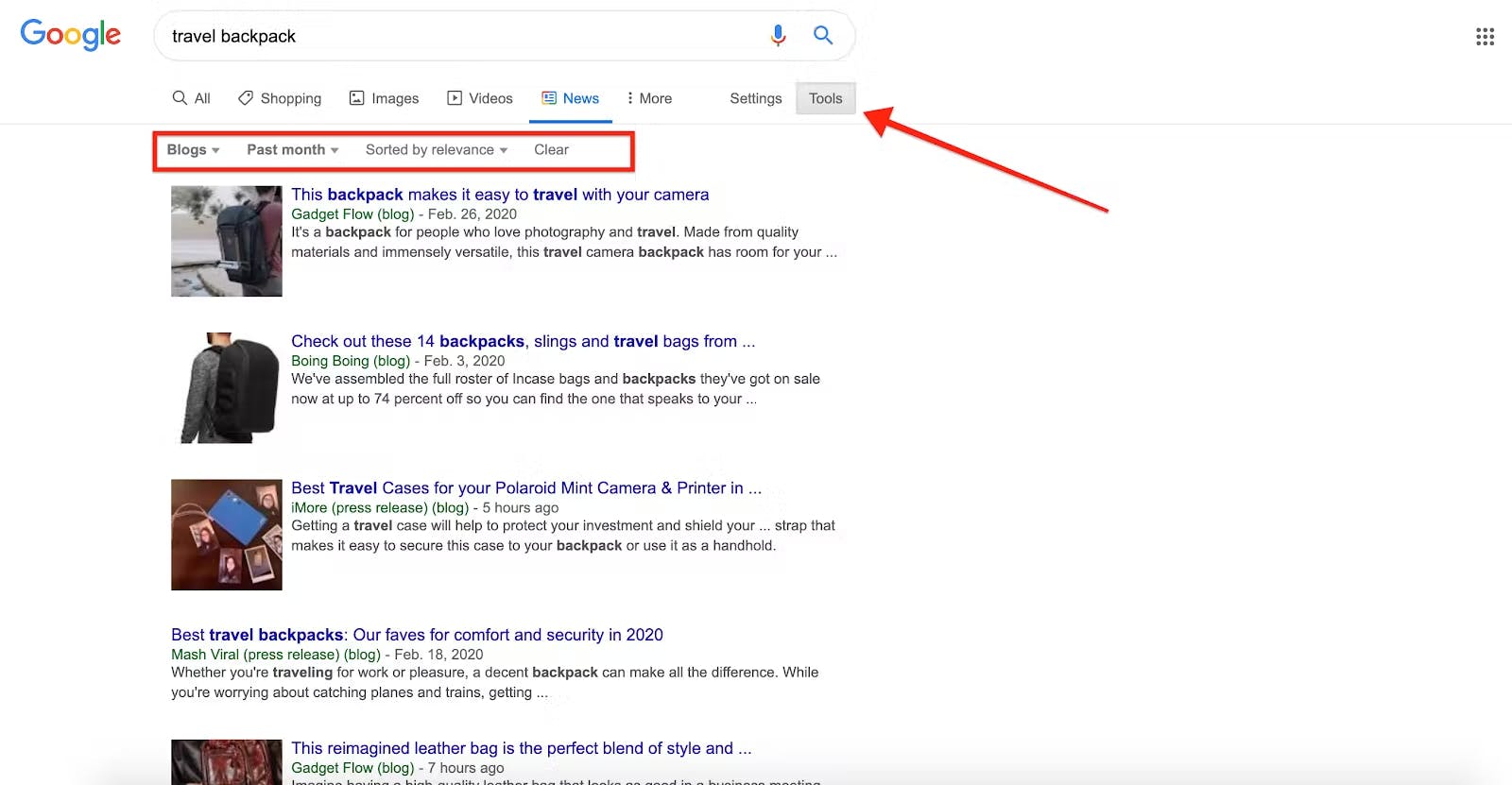
Task: Click 'Gadget Flow (blog)' source posted 7 hours ago
Action: pyautogui.click(x=352, y=768)
